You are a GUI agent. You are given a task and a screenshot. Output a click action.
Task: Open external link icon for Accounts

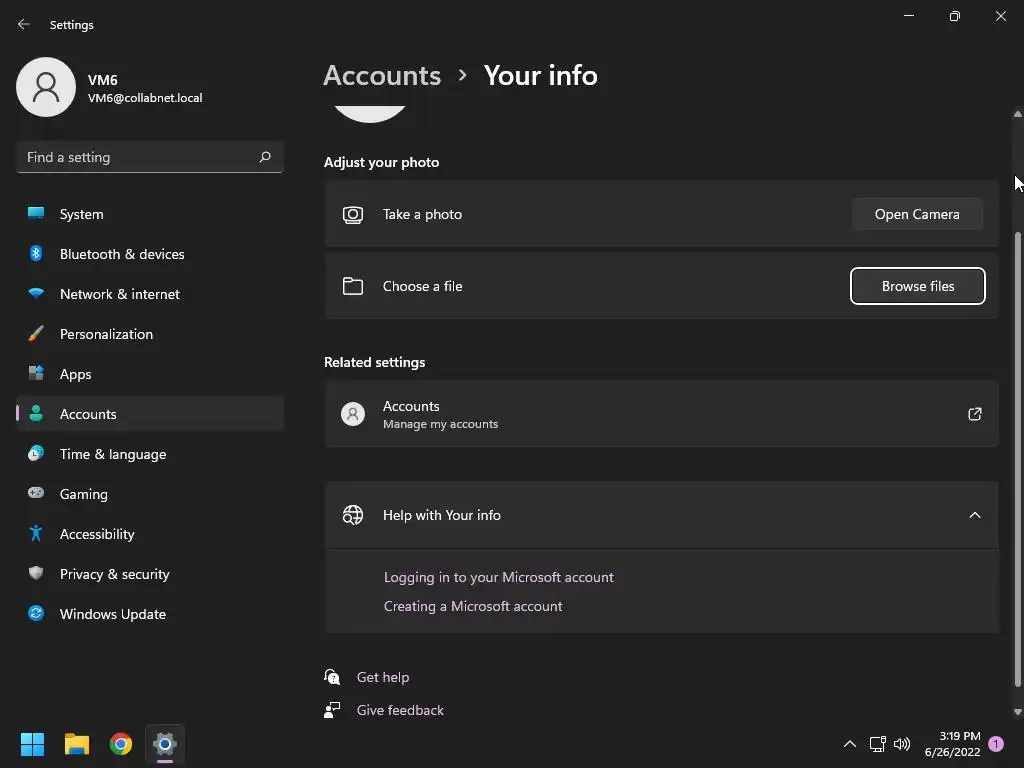click(x=975, y=414)
